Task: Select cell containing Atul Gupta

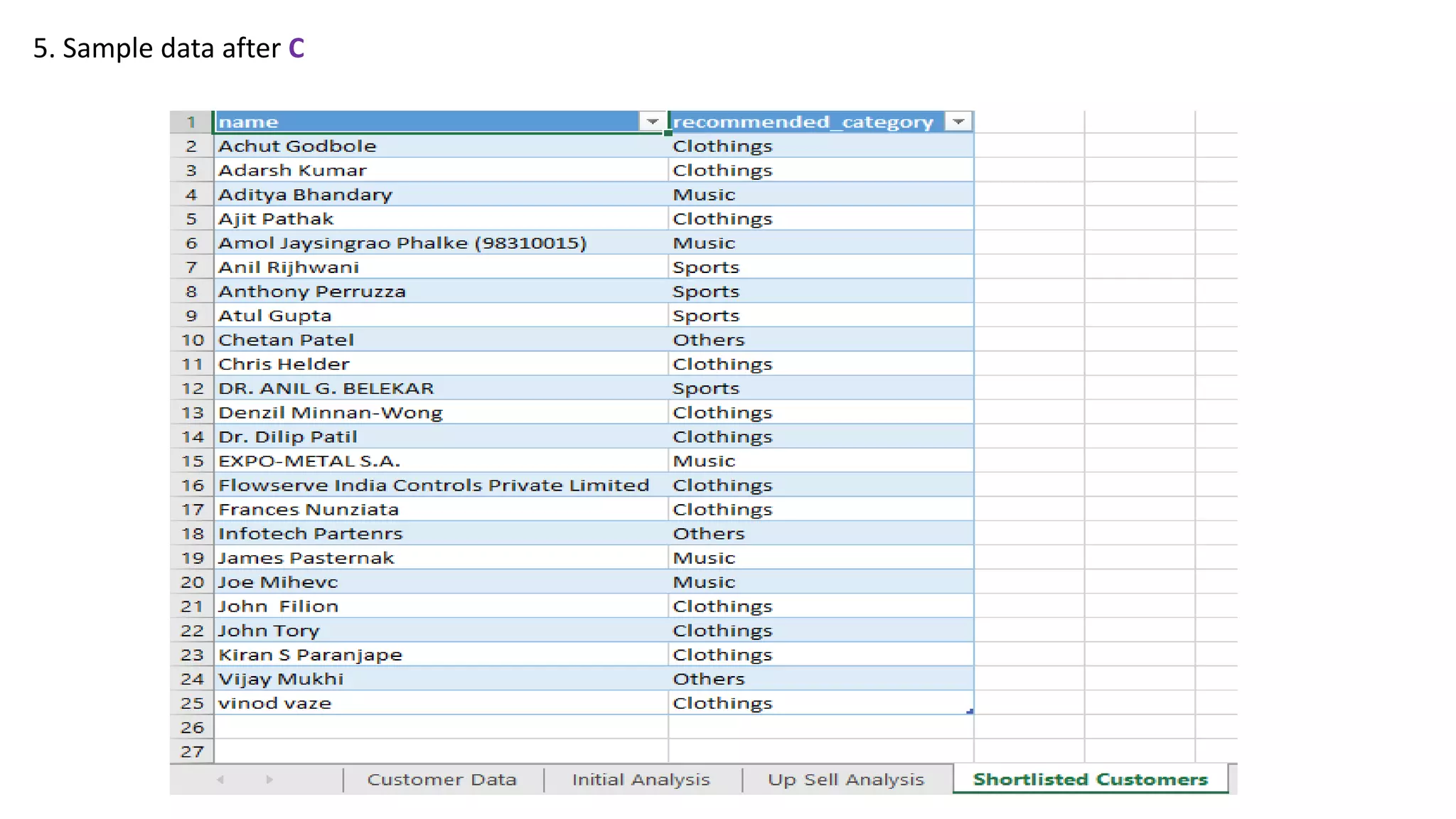Action: point(441,316)
